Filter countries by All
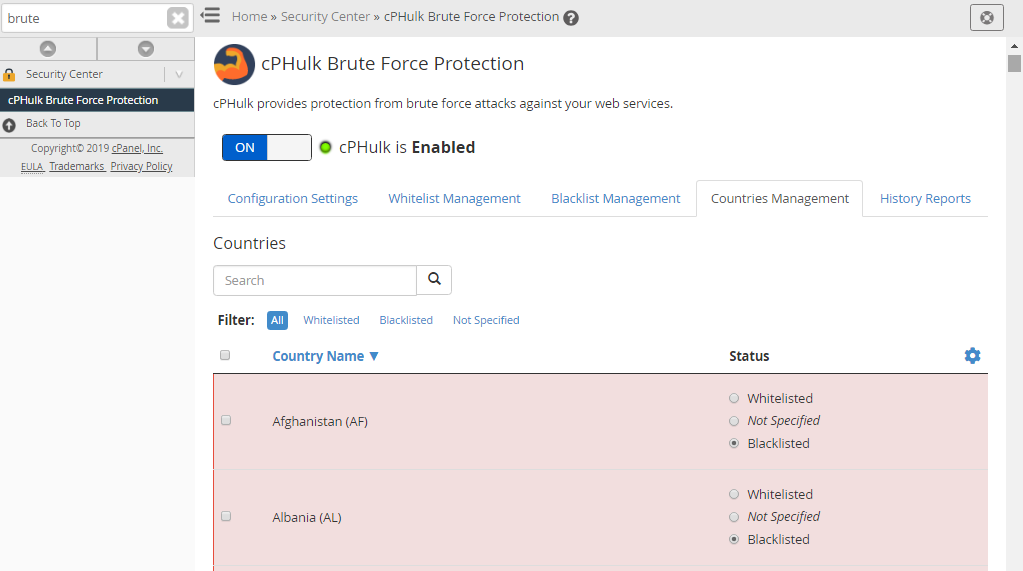This screenshot has width=1023, height=571. (277, 320)
